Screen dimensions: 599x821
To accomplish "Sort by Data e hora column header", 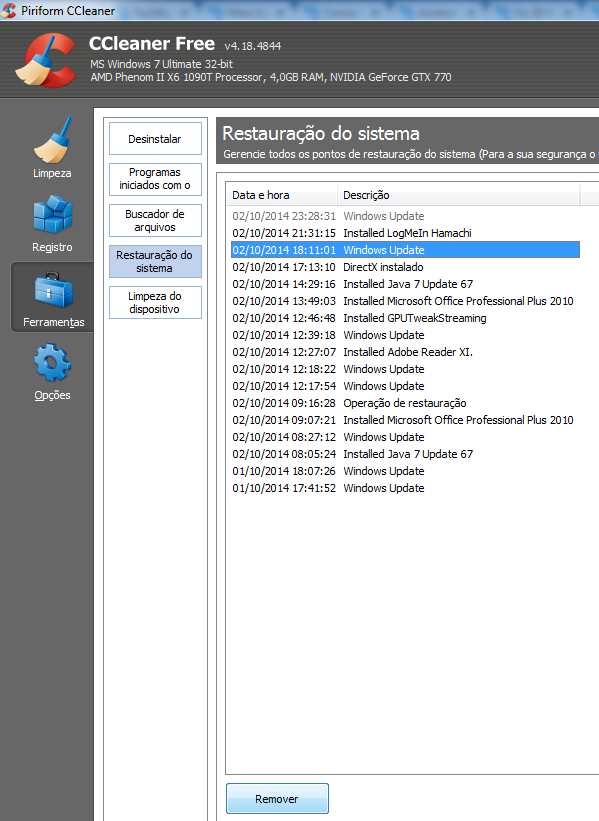I will click(x=283, y=195).
